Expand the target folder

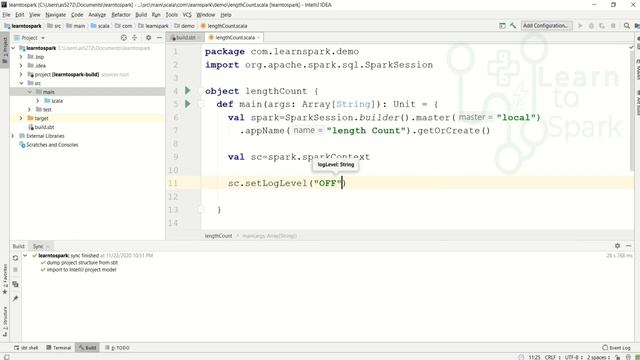pos(21,118)
